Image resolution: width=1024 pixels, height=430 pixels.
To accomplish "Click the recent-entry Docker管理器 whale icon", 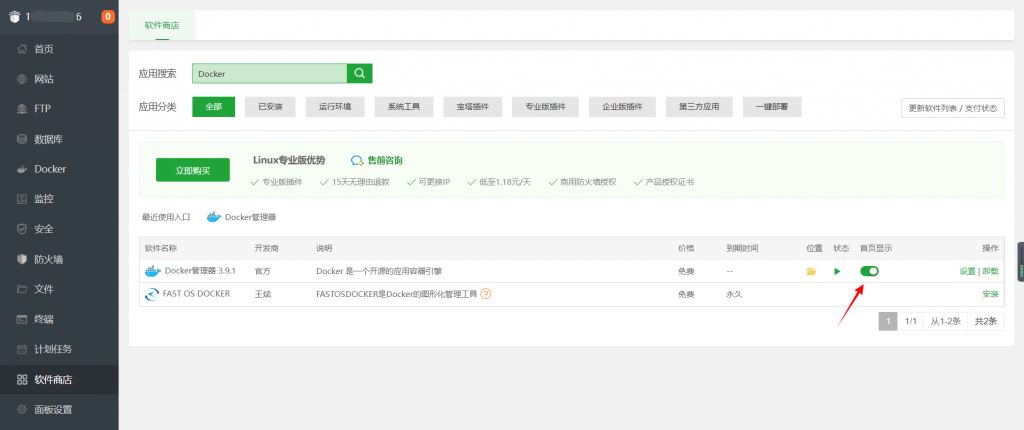I will pos(214,217).
